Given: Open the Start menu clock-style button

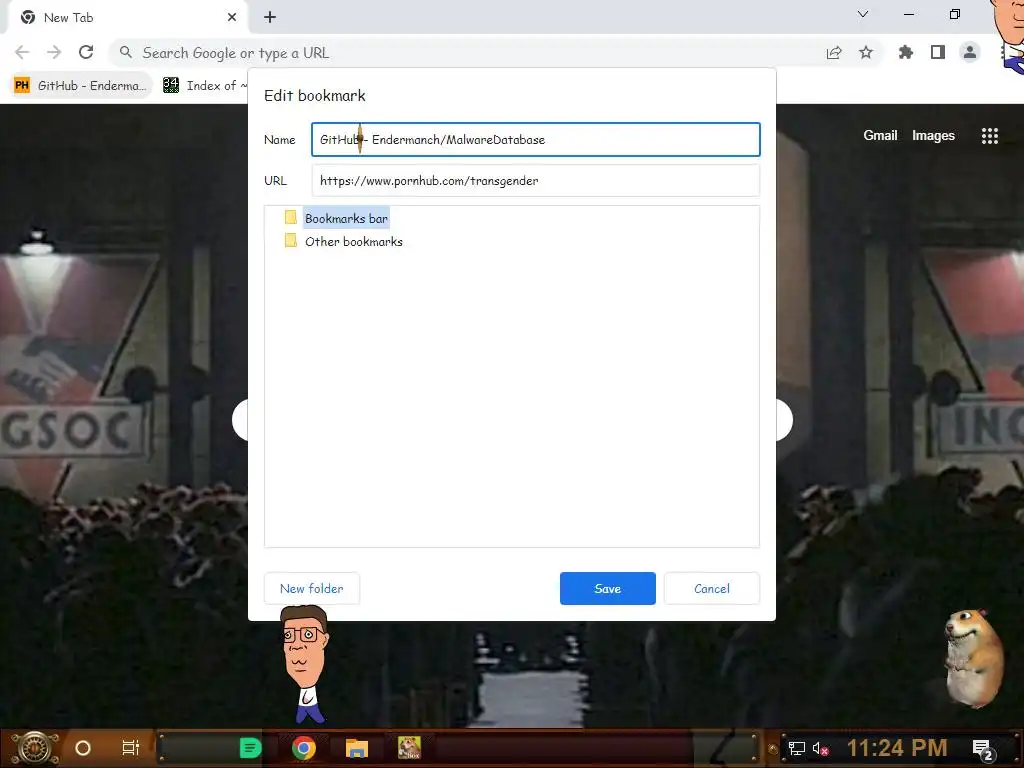Looking at the screenshot, I should pyautogui.click(x=35, y=748).
